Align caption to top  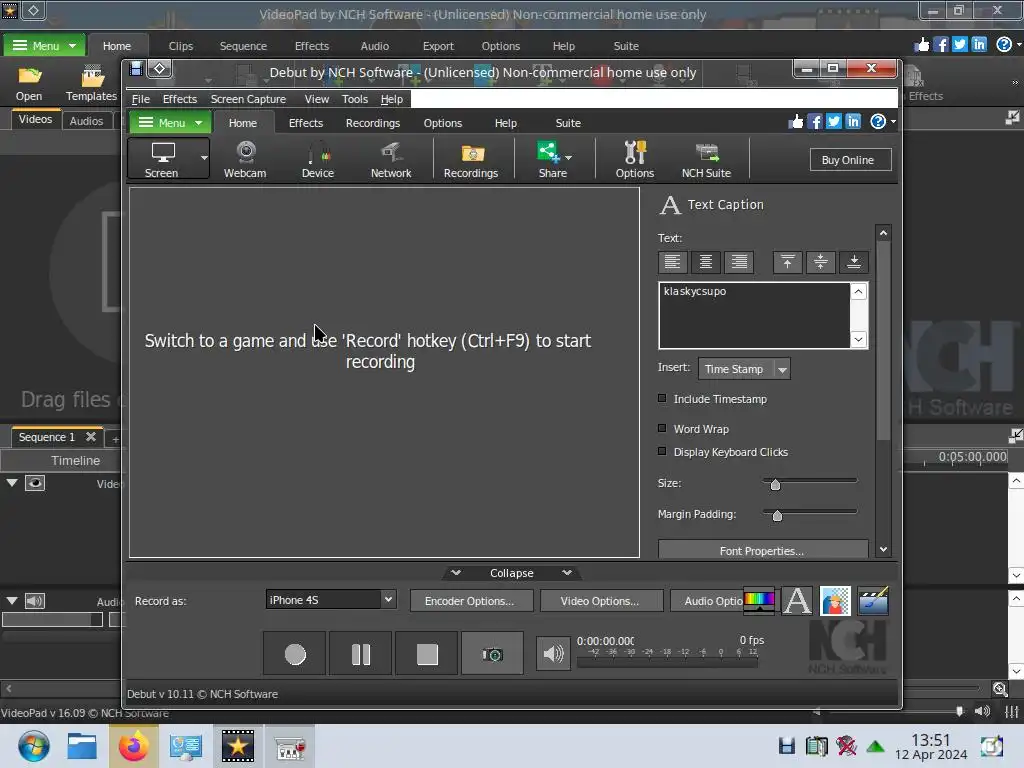tap(788, 262)
